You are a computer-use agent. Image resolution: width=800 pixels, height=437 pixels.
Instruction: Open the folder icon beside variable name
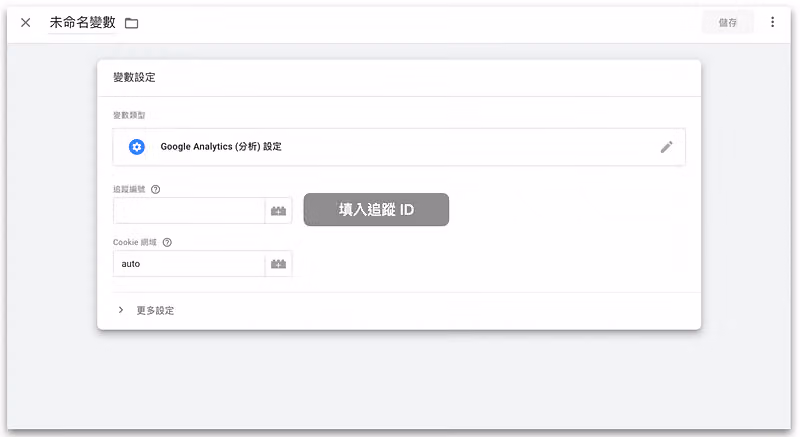click(x=132, y=23)
